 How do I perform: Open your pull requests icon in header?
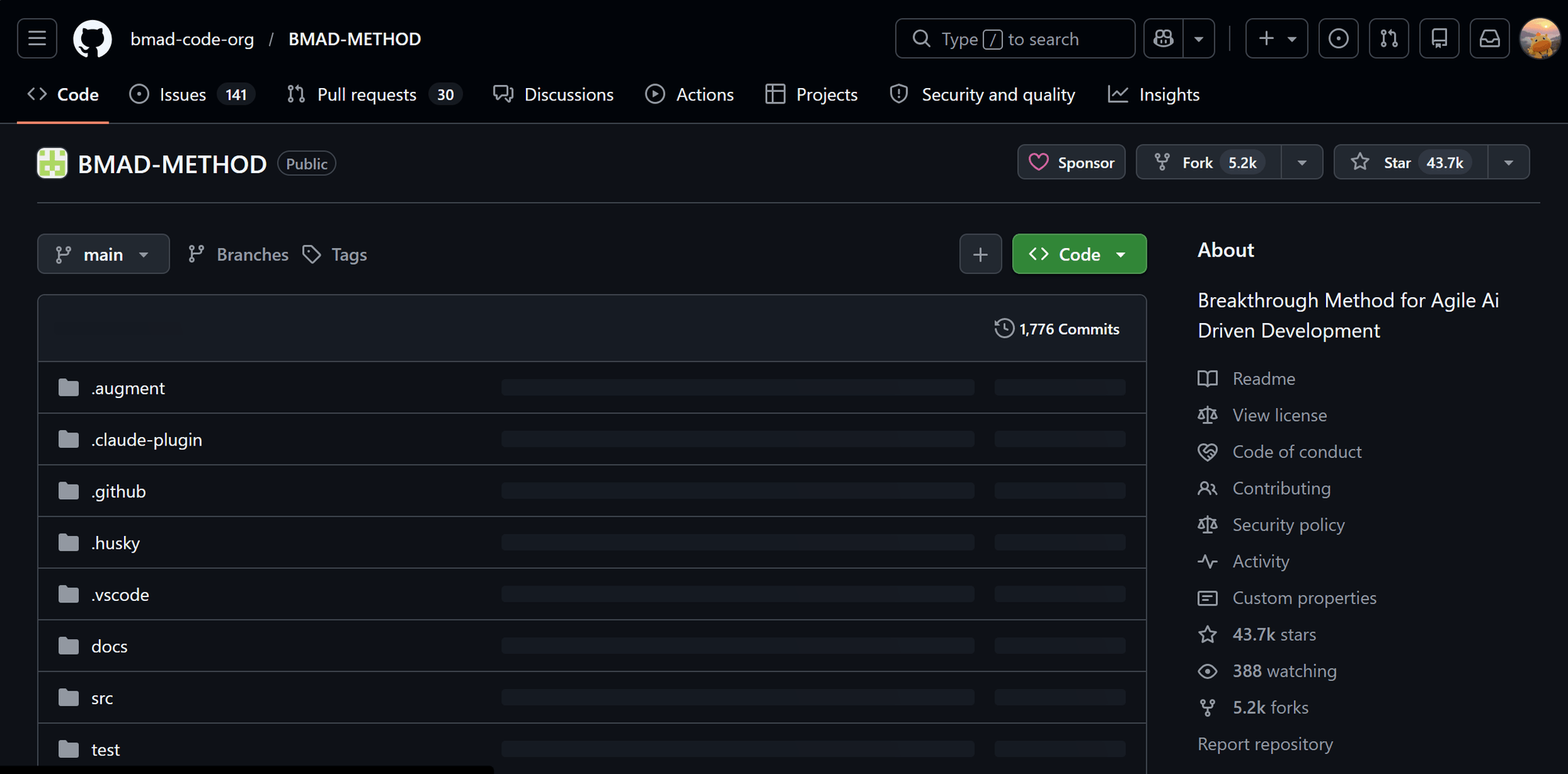coord(1389,38)
